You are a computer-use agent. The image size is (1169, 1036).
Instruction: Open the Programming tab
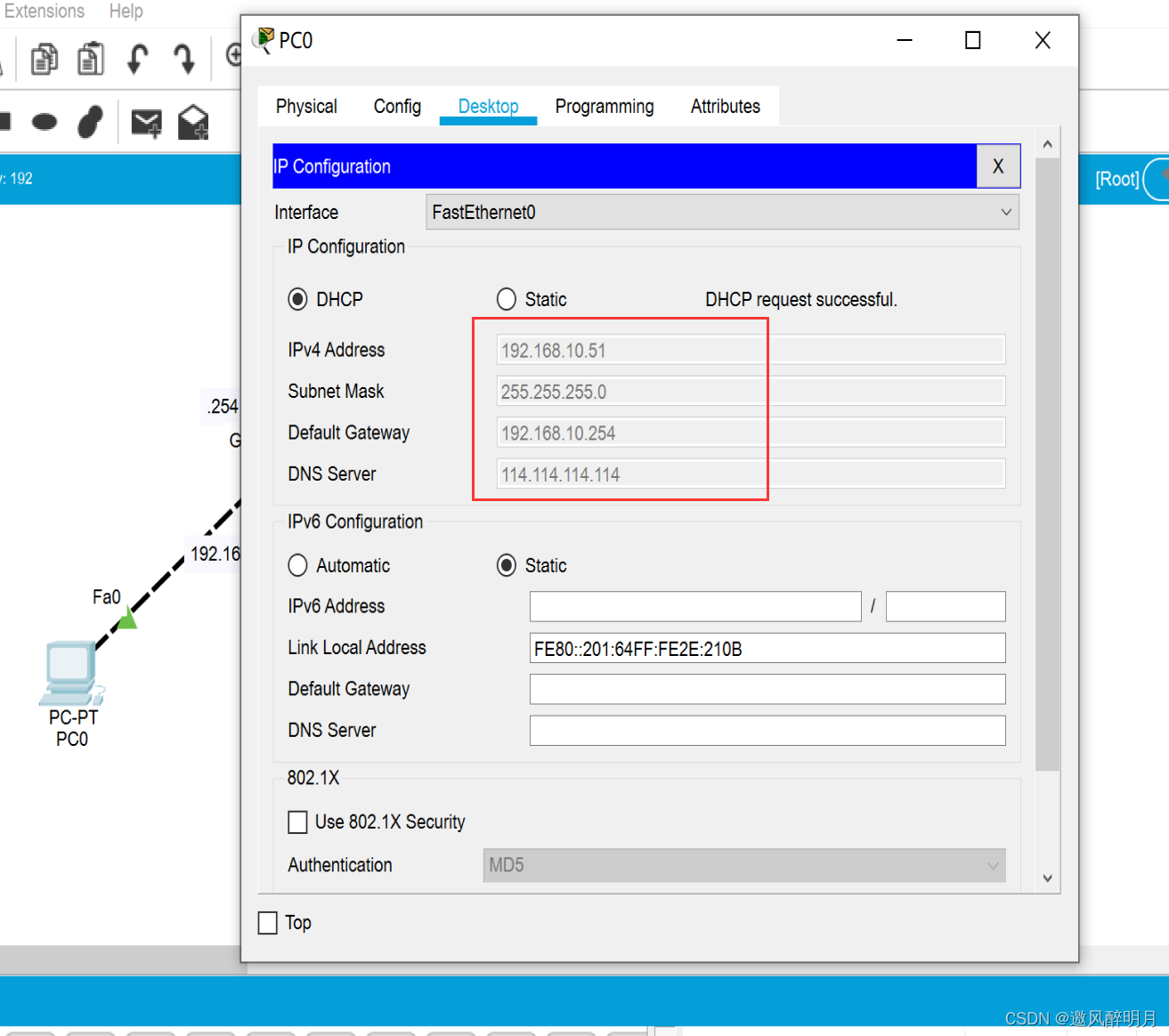pos(605,107)
